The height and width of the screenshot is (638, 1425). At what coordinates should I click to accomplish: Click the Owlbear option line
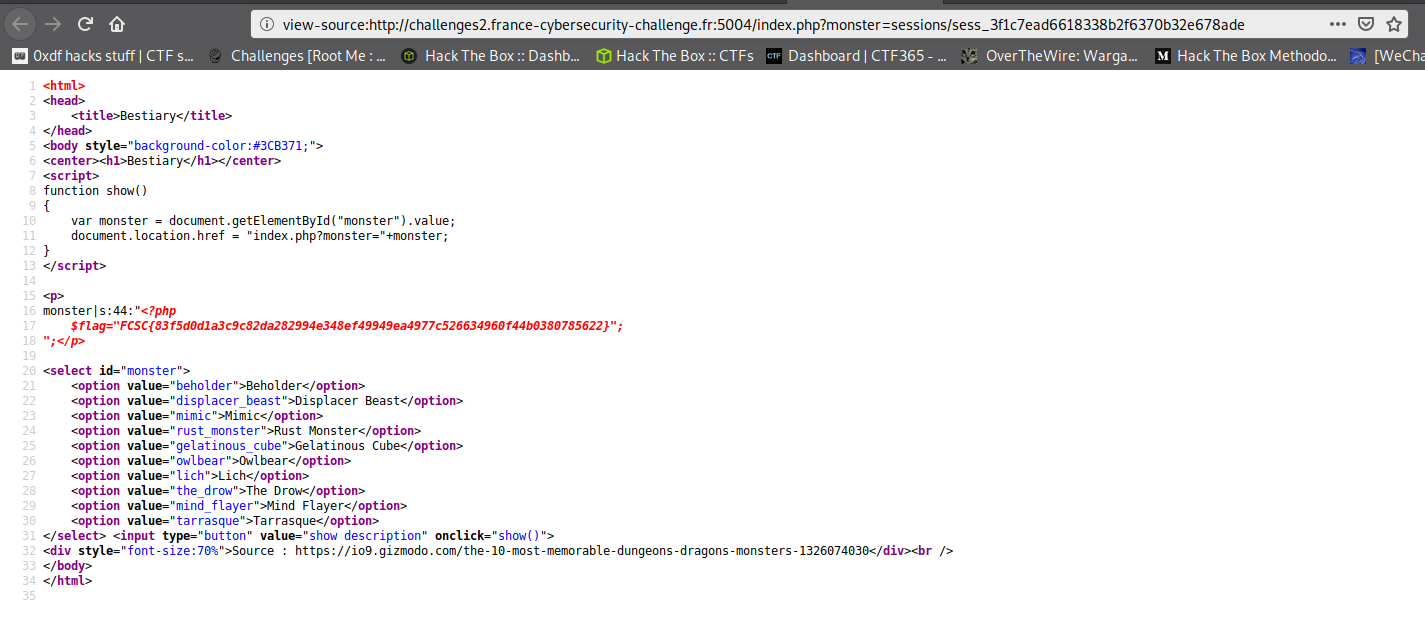(211, 461)
